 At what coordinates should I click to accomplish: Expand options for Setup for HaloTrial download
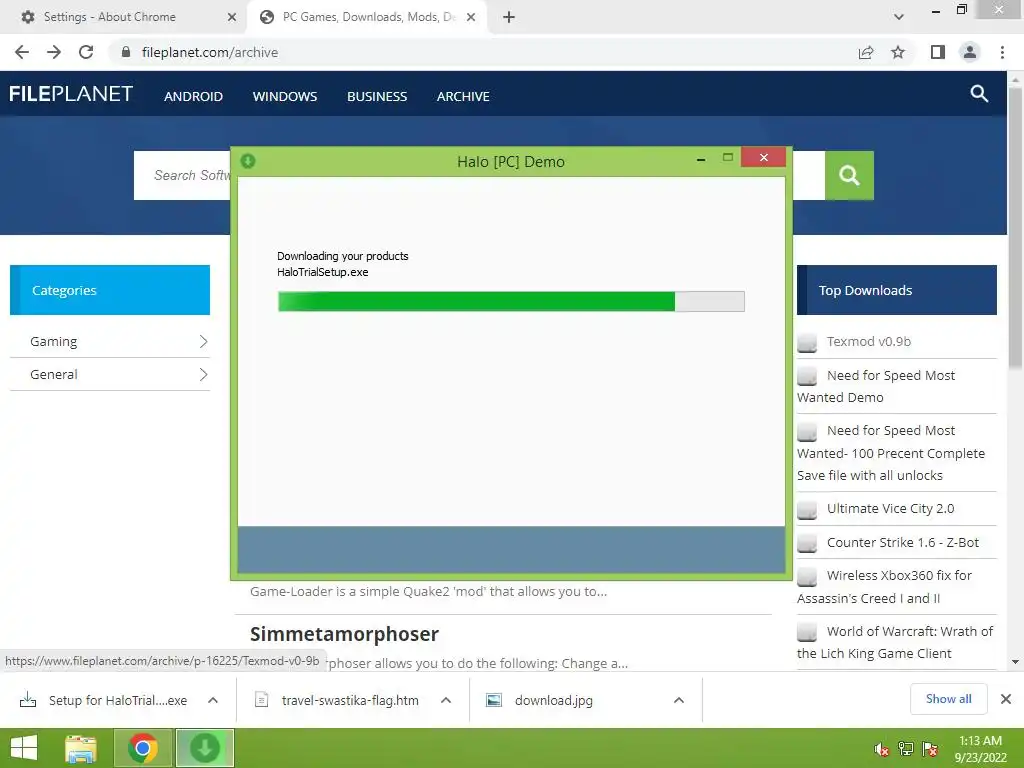213,700
